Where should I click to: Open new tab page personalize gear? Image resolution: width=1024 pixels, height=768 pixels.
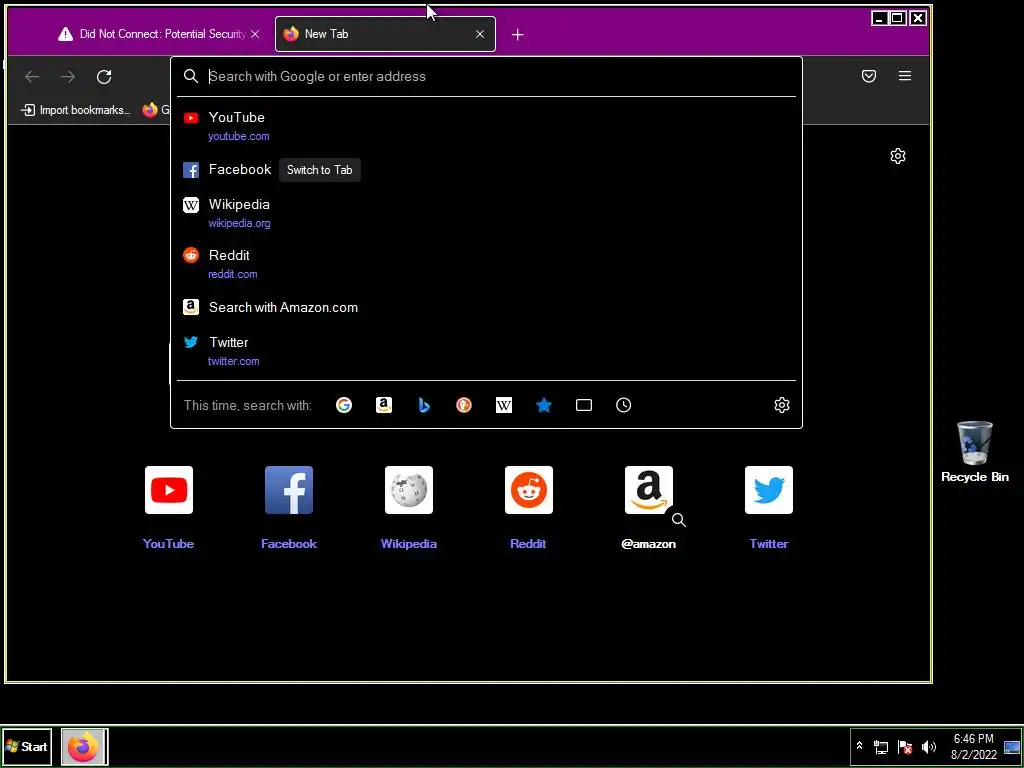pyautogui.click(x=898, y=155)
